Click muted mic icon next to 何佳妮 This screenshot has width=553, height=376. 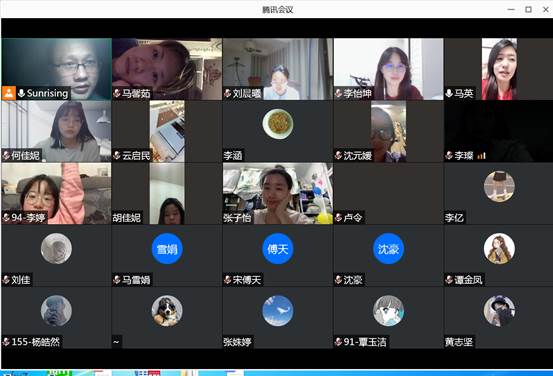pos(6,155)
